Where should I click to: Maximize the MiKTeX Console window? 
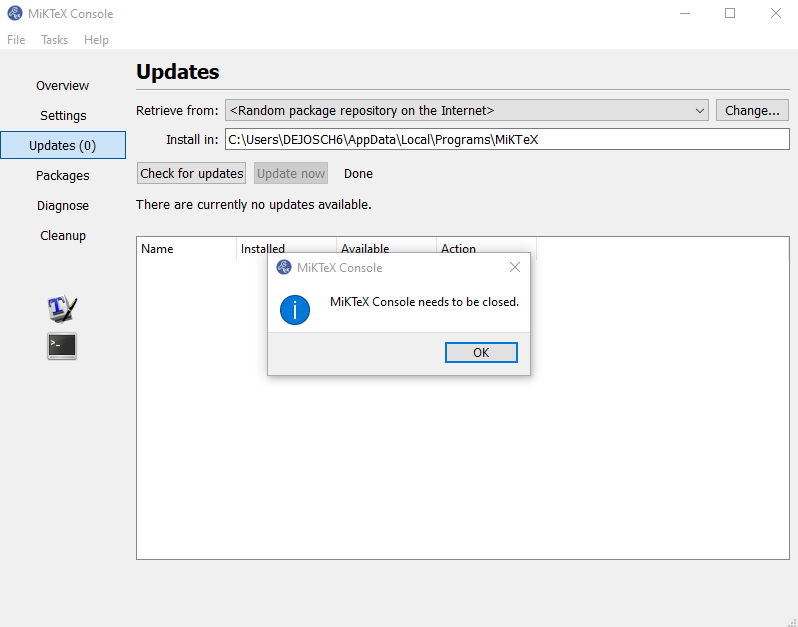730,13
